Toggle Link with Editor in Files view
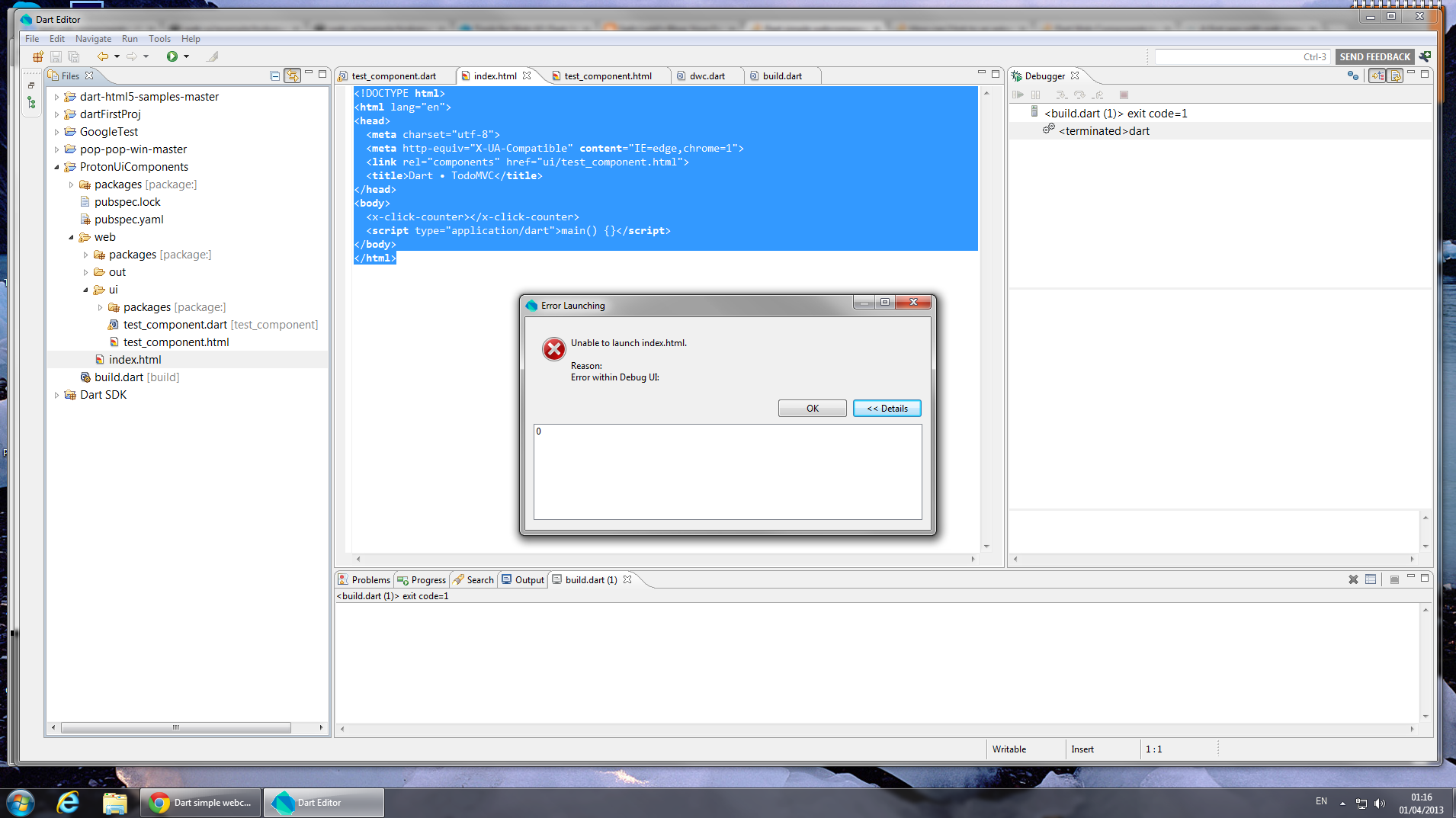1456x818 pixels. [x=292, y=75]
